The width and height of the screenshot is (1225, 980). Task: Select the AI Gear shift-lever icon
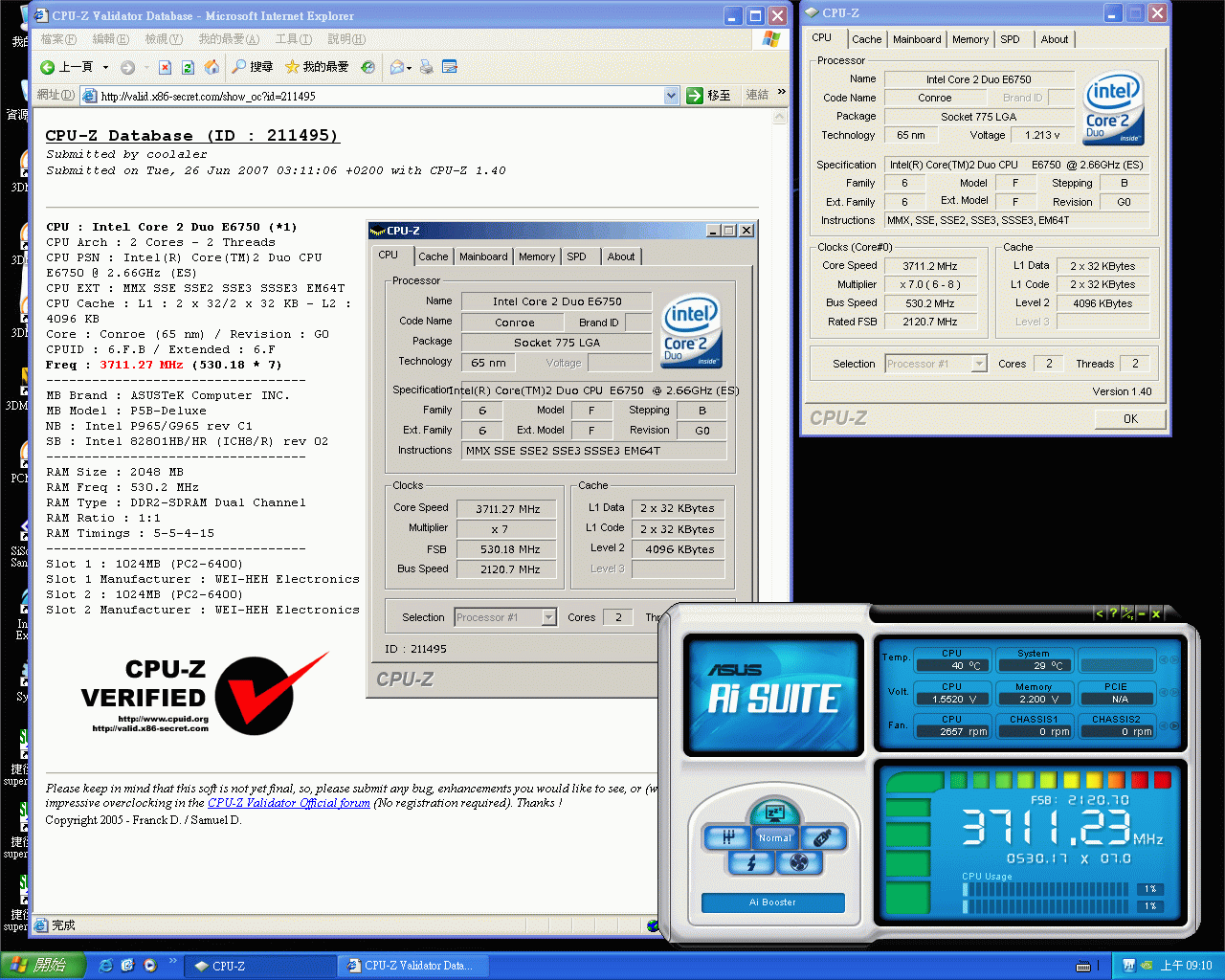tap(728, 838)
